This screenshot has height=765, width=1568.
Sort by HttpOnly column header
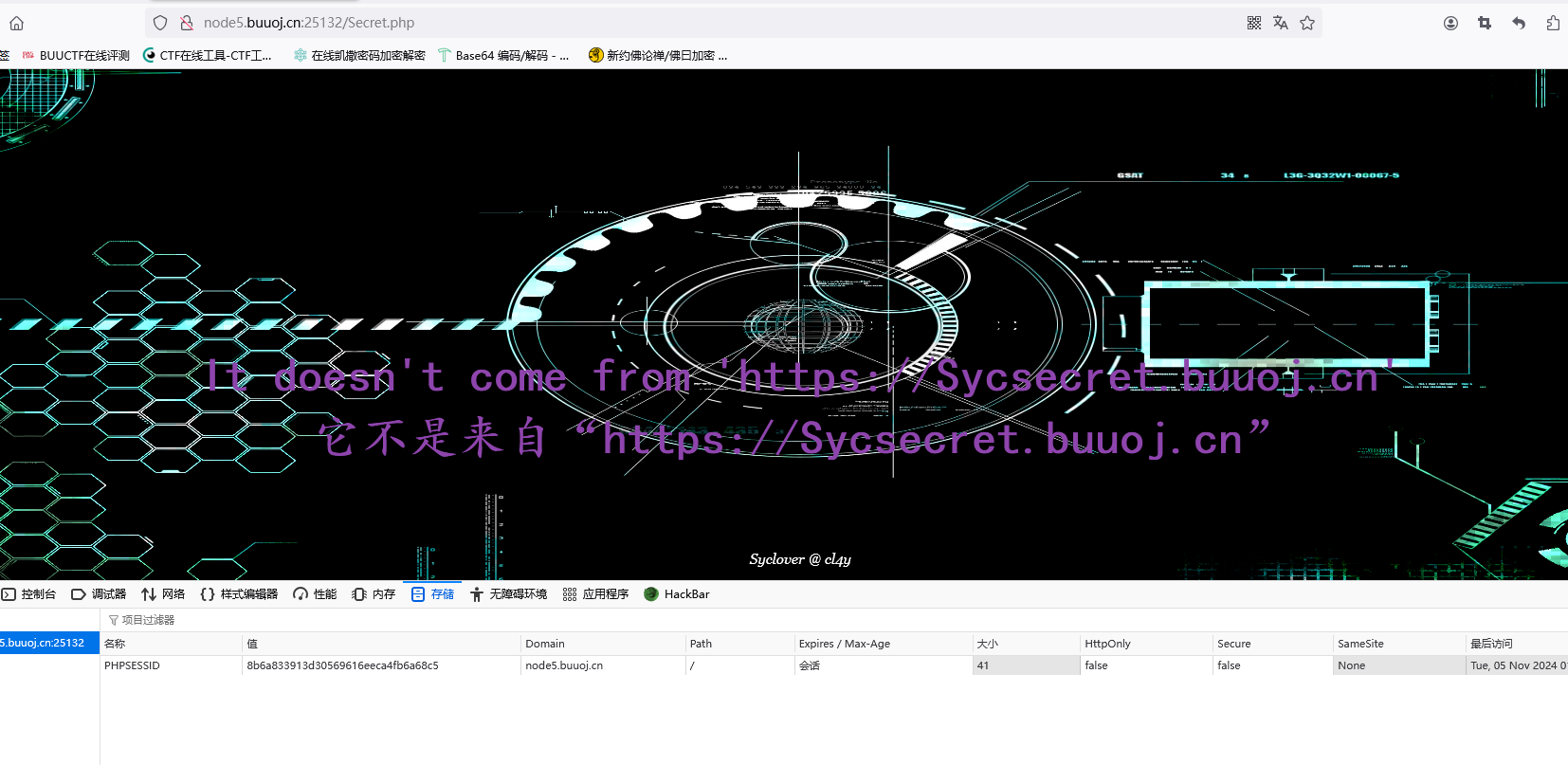[1146, 644]
